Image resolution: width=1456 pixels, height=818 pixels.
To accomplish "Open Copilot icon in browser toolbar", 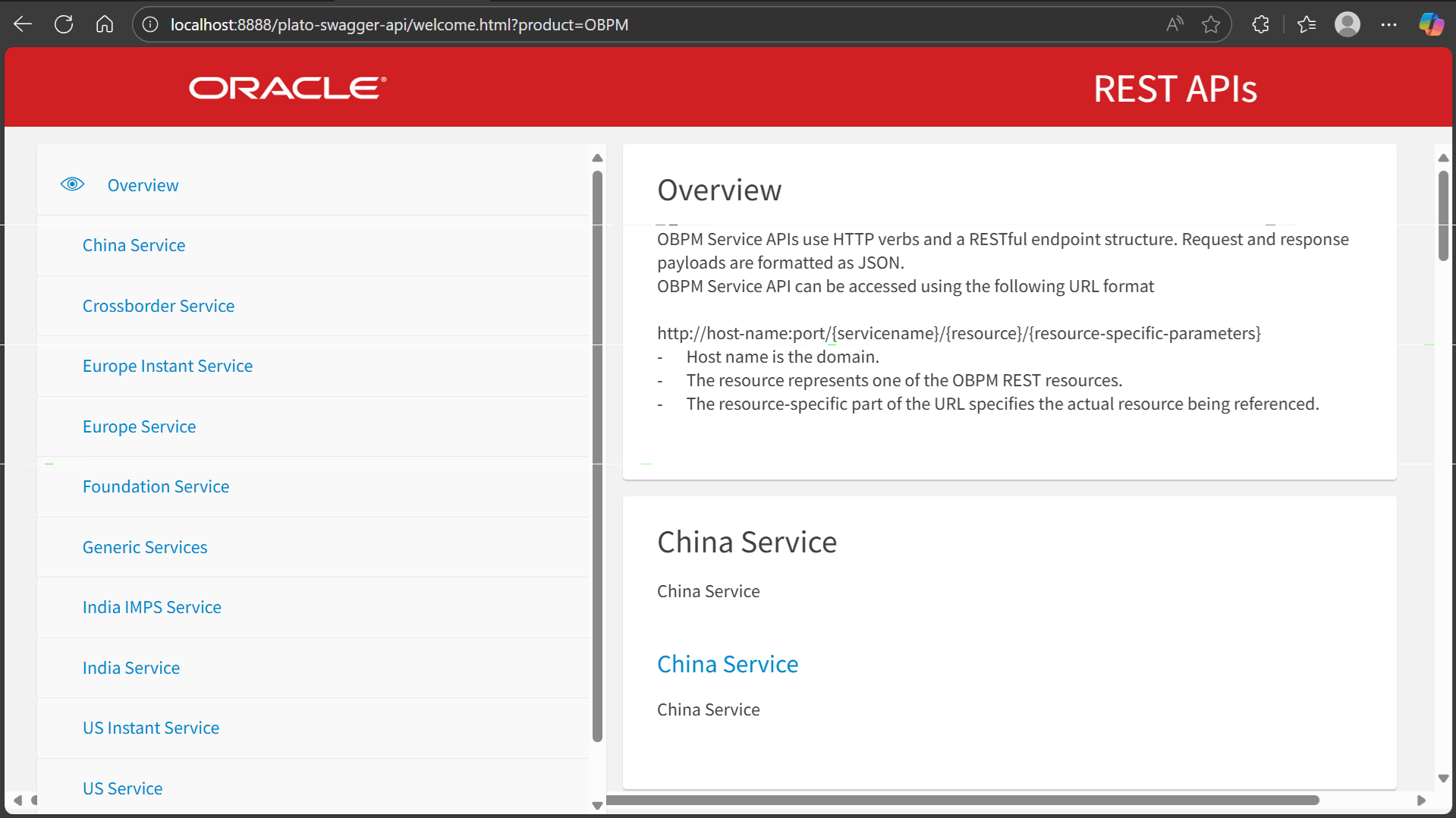I will tap(1431, 24).
